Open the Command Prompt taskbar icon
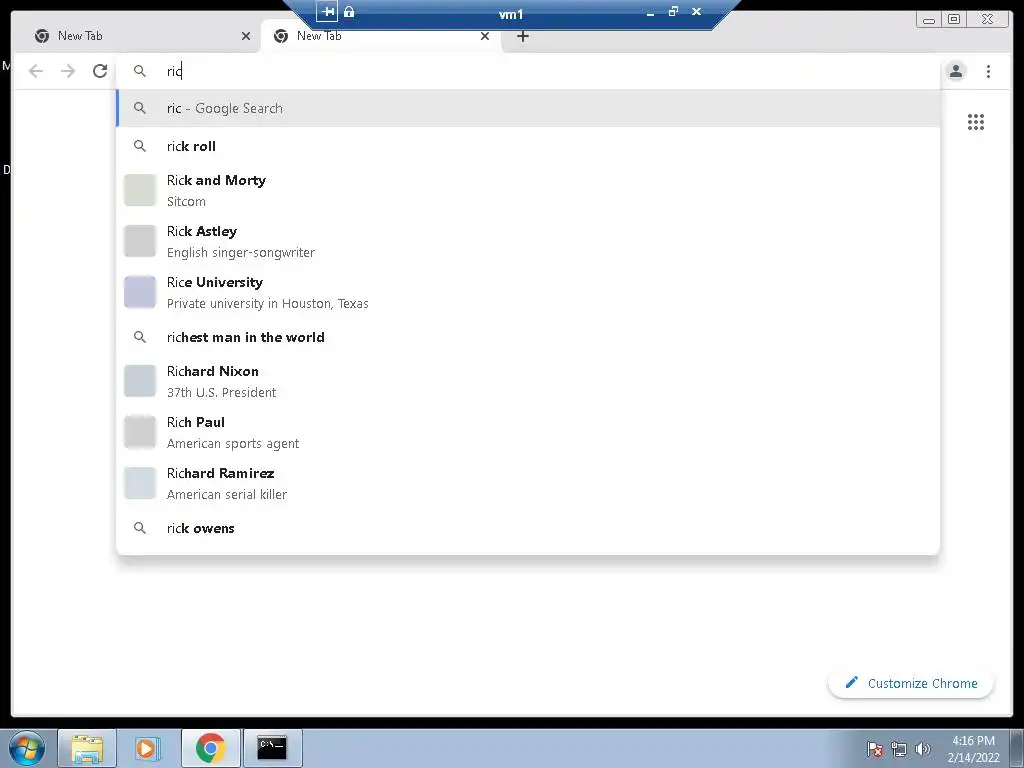The width and height of the screenshot is (1024, 768). click(x=272, y=748)
